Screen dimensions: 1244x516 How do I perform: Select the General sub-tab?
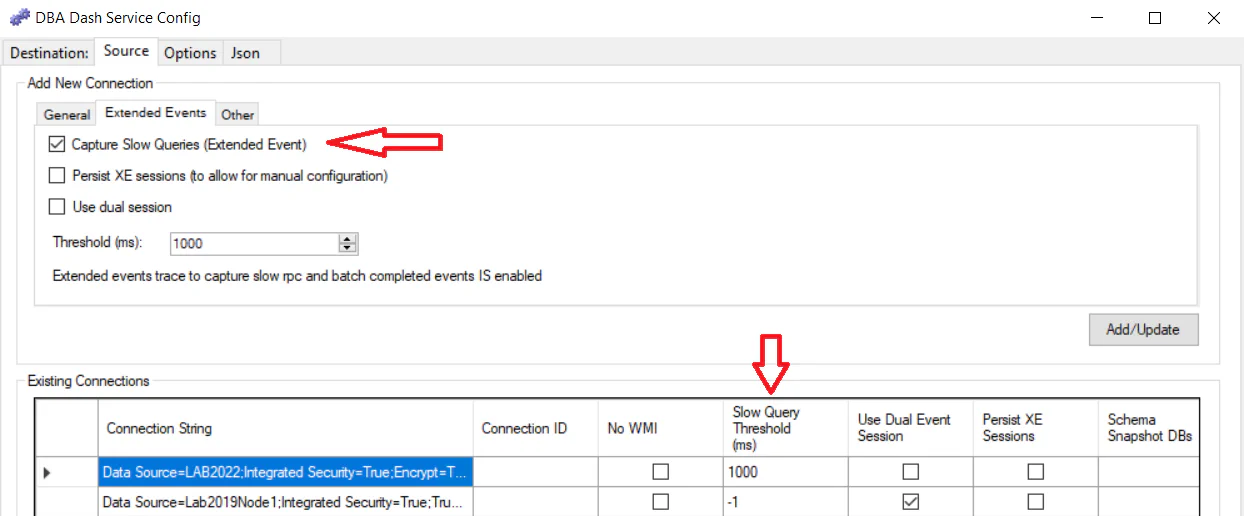[x=67, y=114]
